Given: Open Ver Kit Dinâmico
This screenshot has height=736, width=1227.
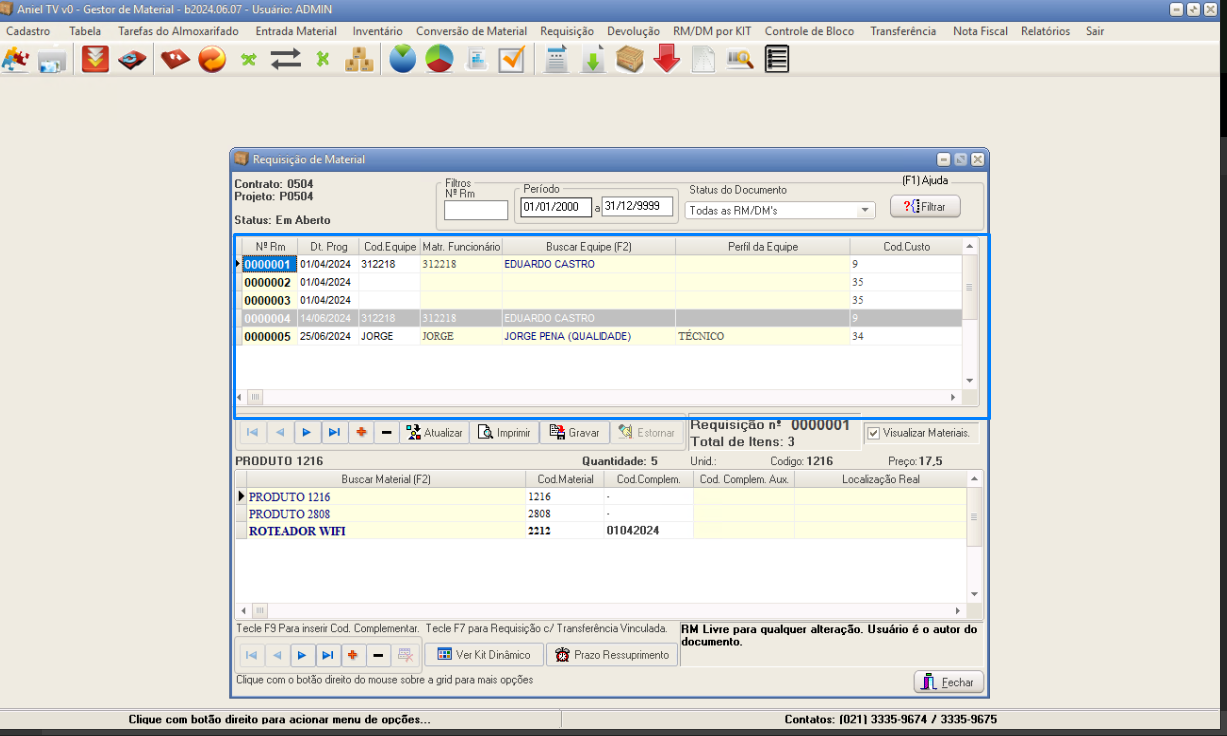Looking at the screenshot, I should click(484, 655).
